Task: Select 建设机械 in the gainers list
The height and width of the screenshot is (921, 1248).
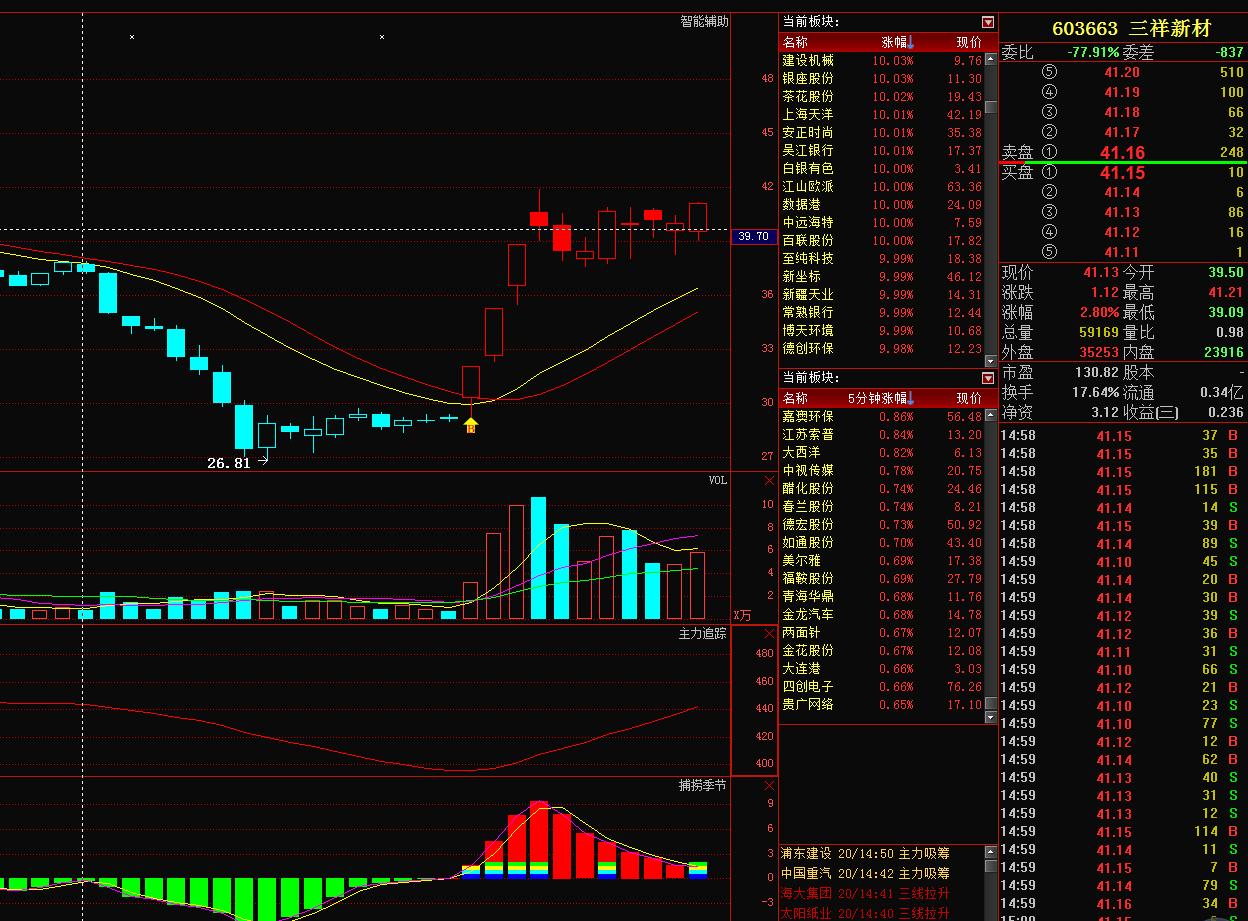Action: pos(808,61)
